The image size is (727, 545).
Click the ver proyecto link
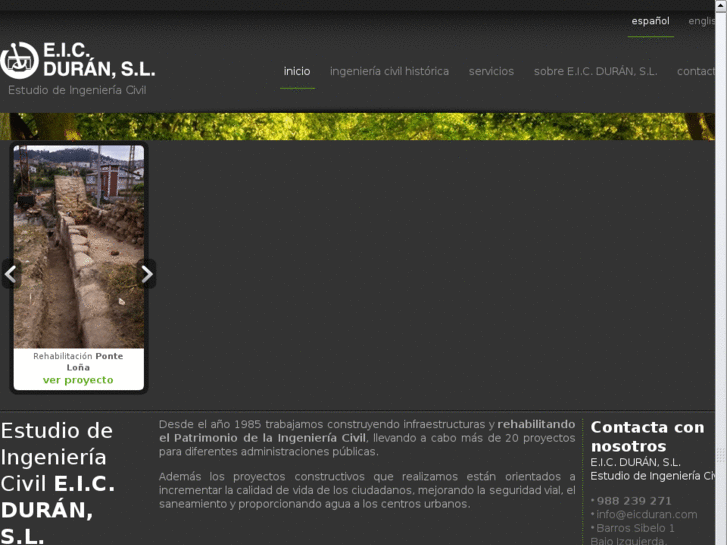(x=78, y=380)
